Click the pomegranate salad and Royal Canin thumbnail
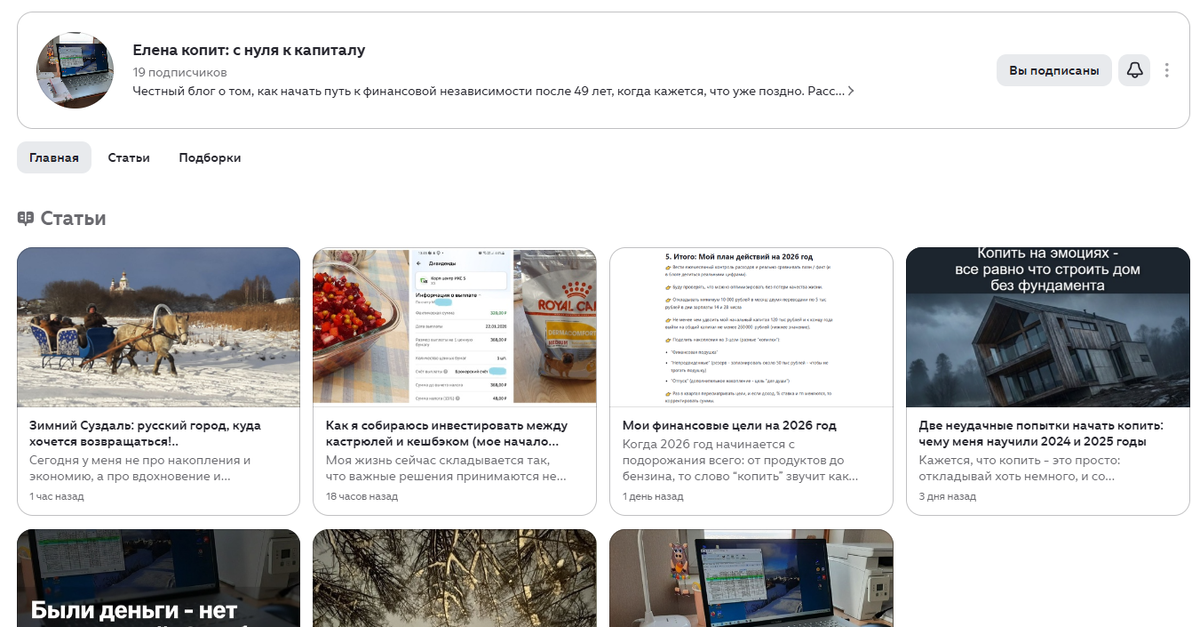The image size is (1200, 627). point(455,327)
